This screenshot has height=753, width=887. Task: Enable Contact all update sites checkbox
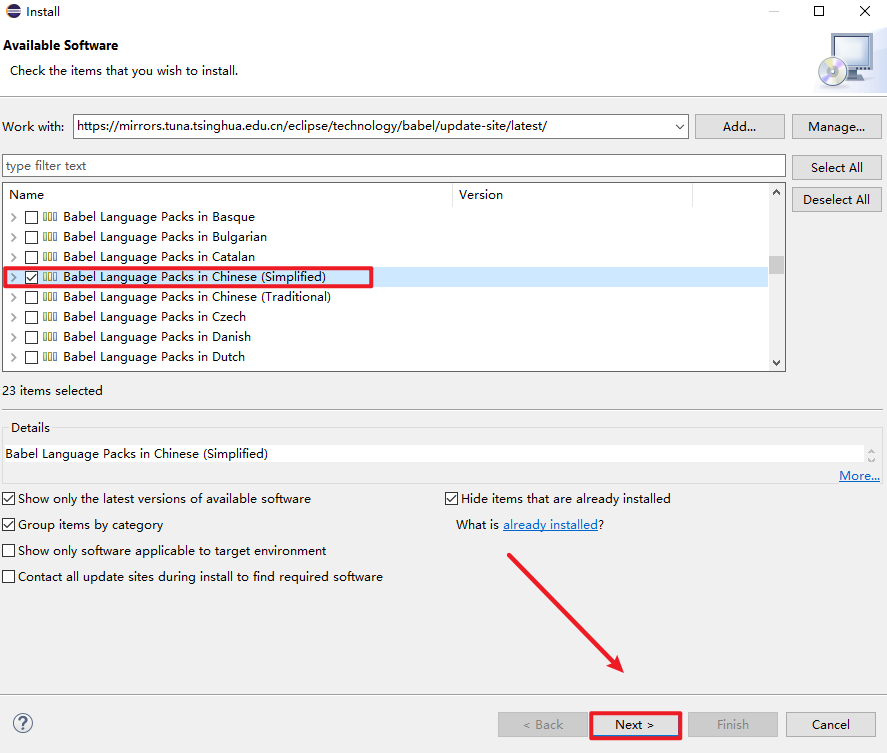[x=9, y=577]
